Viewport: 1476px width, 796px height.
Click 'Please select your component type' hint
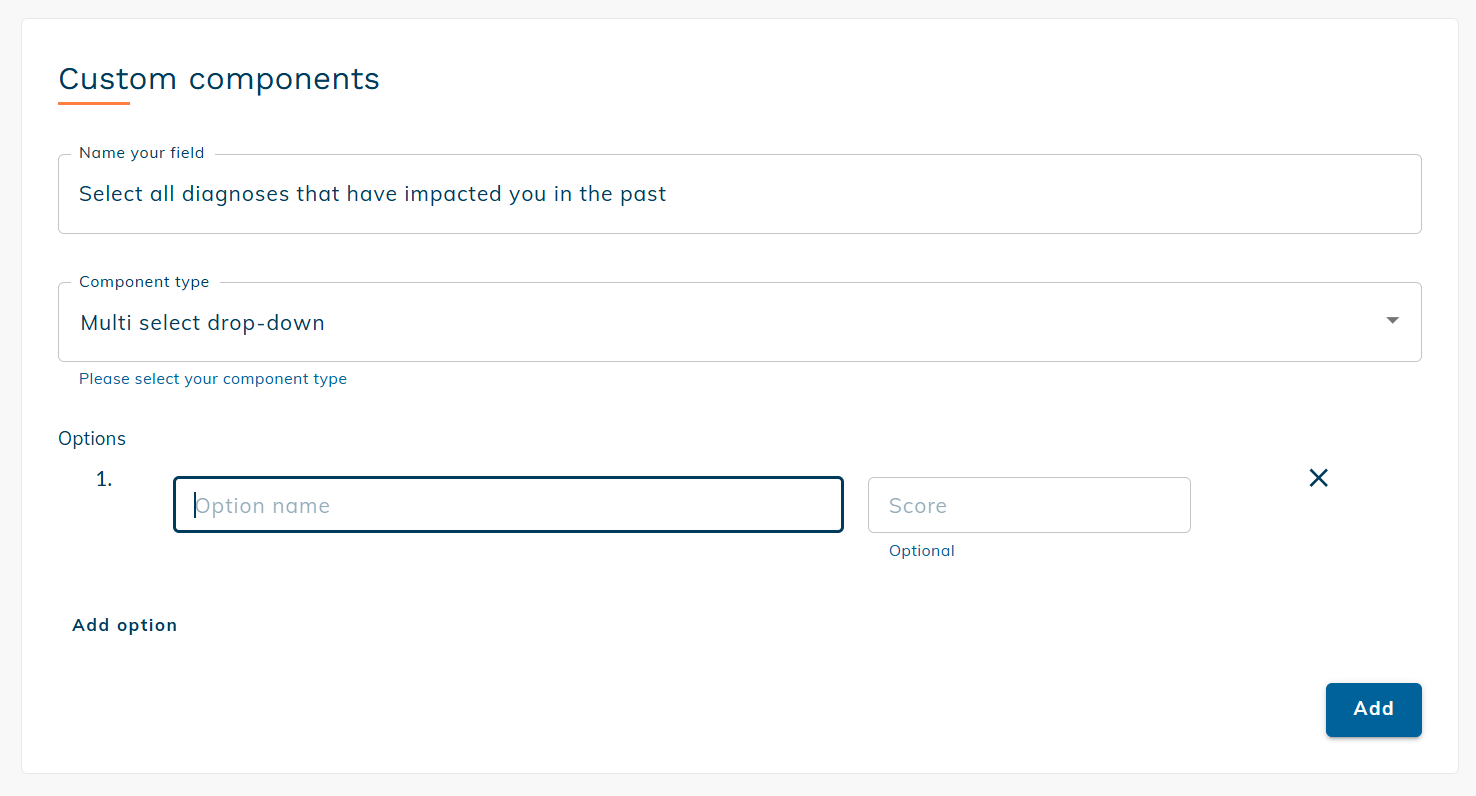tap(213, 379)
